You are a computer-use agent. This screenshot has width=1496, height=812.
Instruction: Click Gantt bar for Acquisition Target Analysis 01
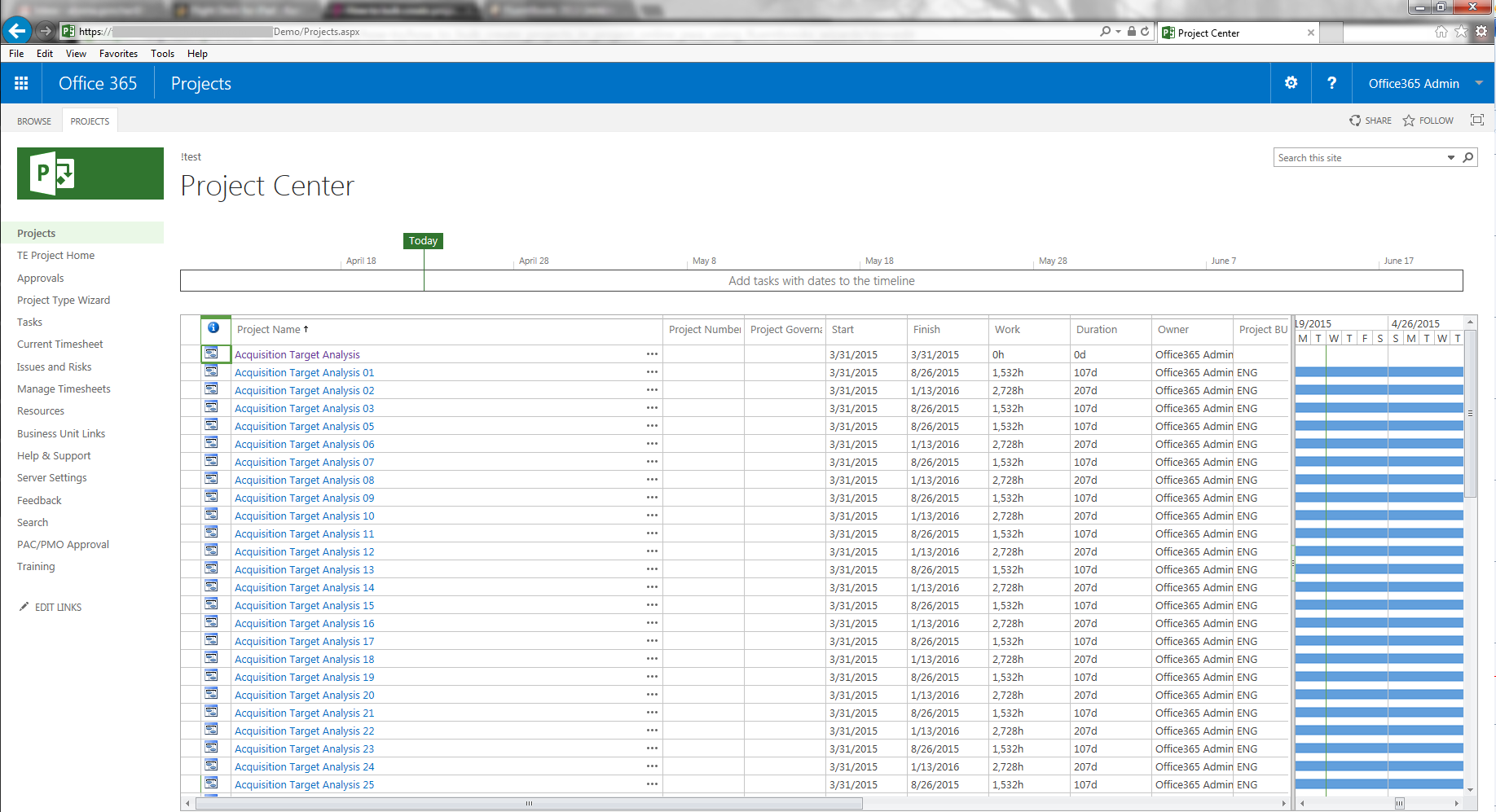click(x=1379, y=372)
